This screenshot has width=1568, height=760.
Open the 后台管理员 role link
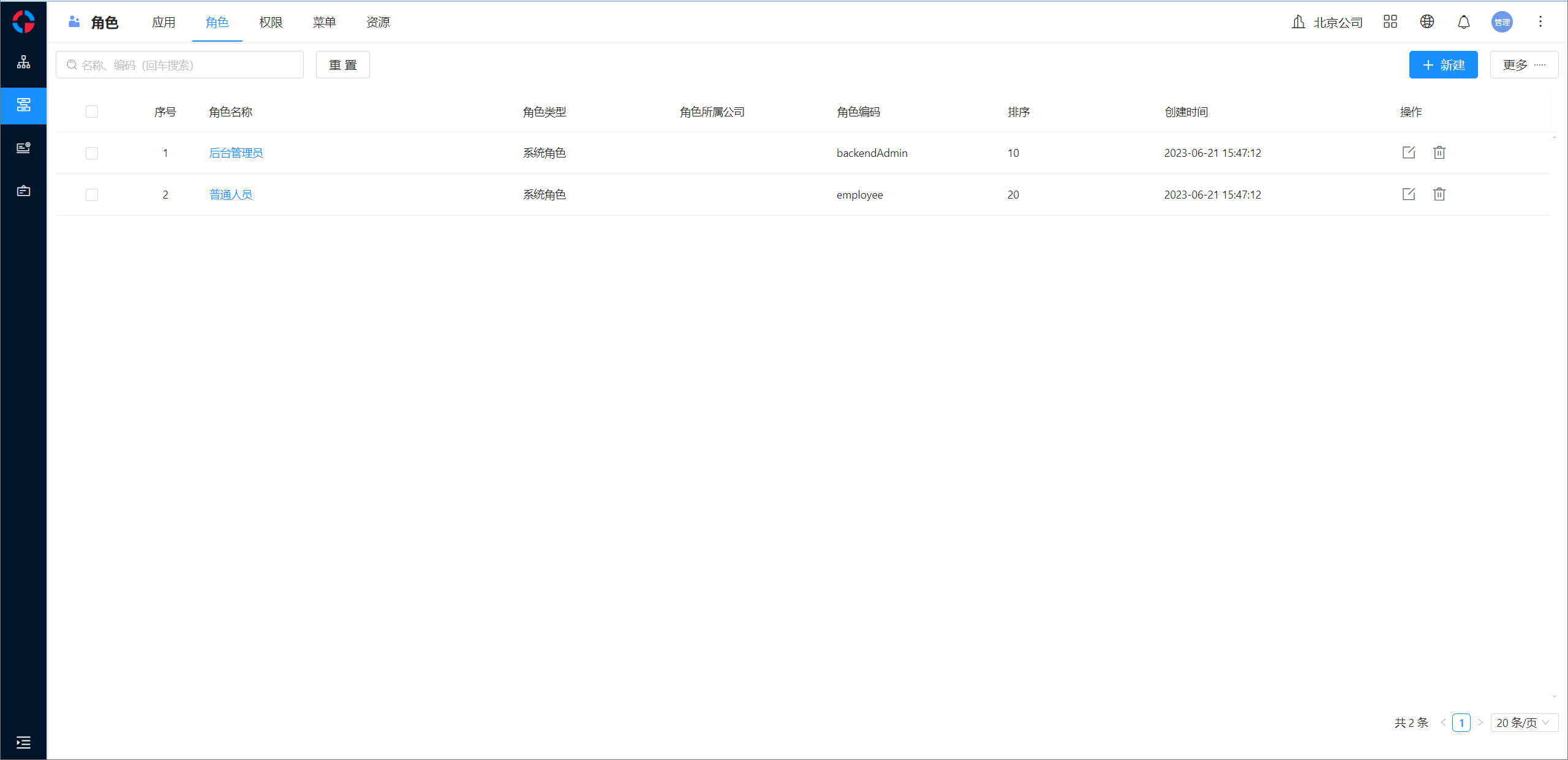pos(236,153)
